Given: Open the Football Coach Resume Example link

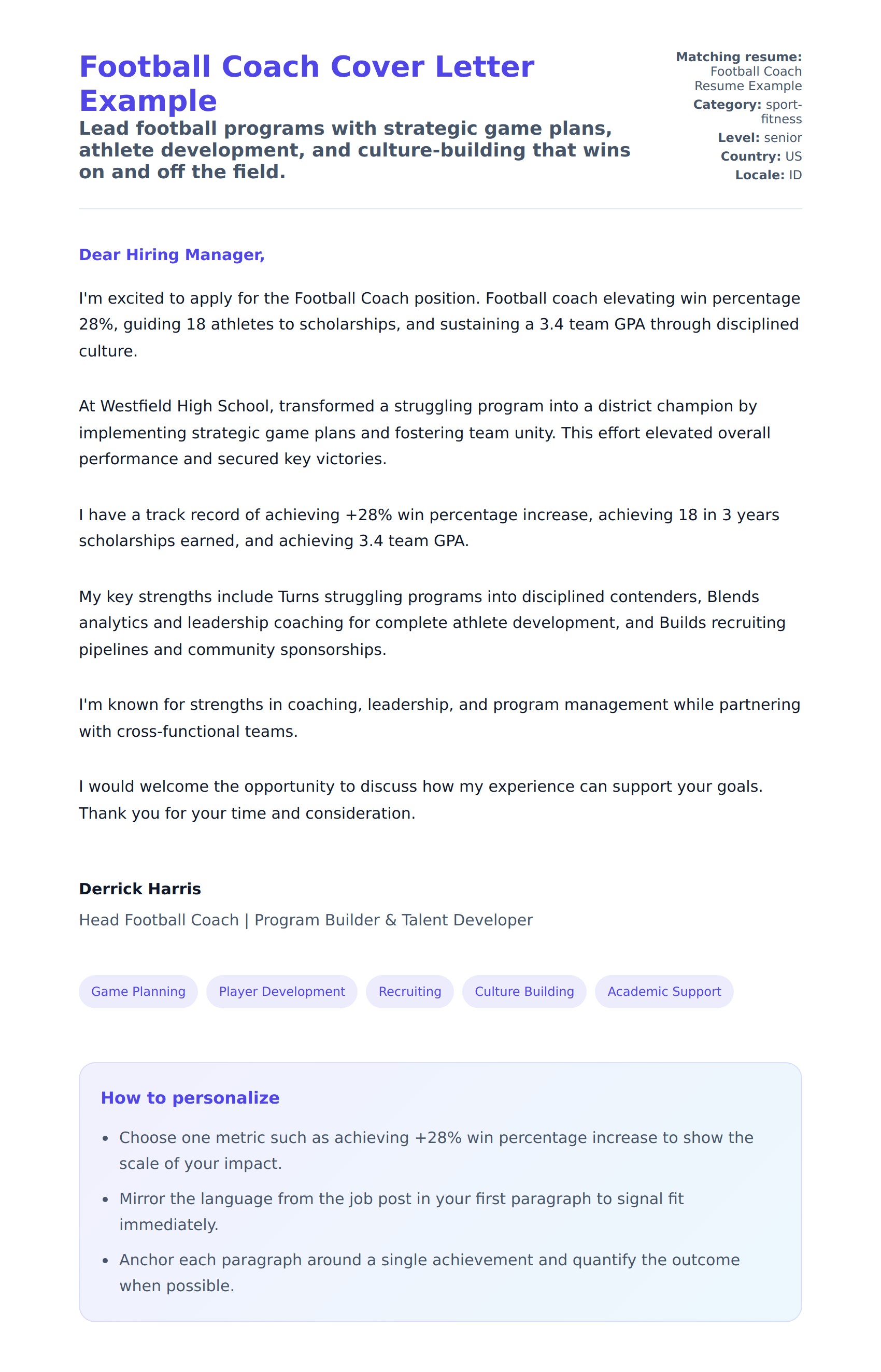Looking at the screenshot, I should [x=747, y=78].
